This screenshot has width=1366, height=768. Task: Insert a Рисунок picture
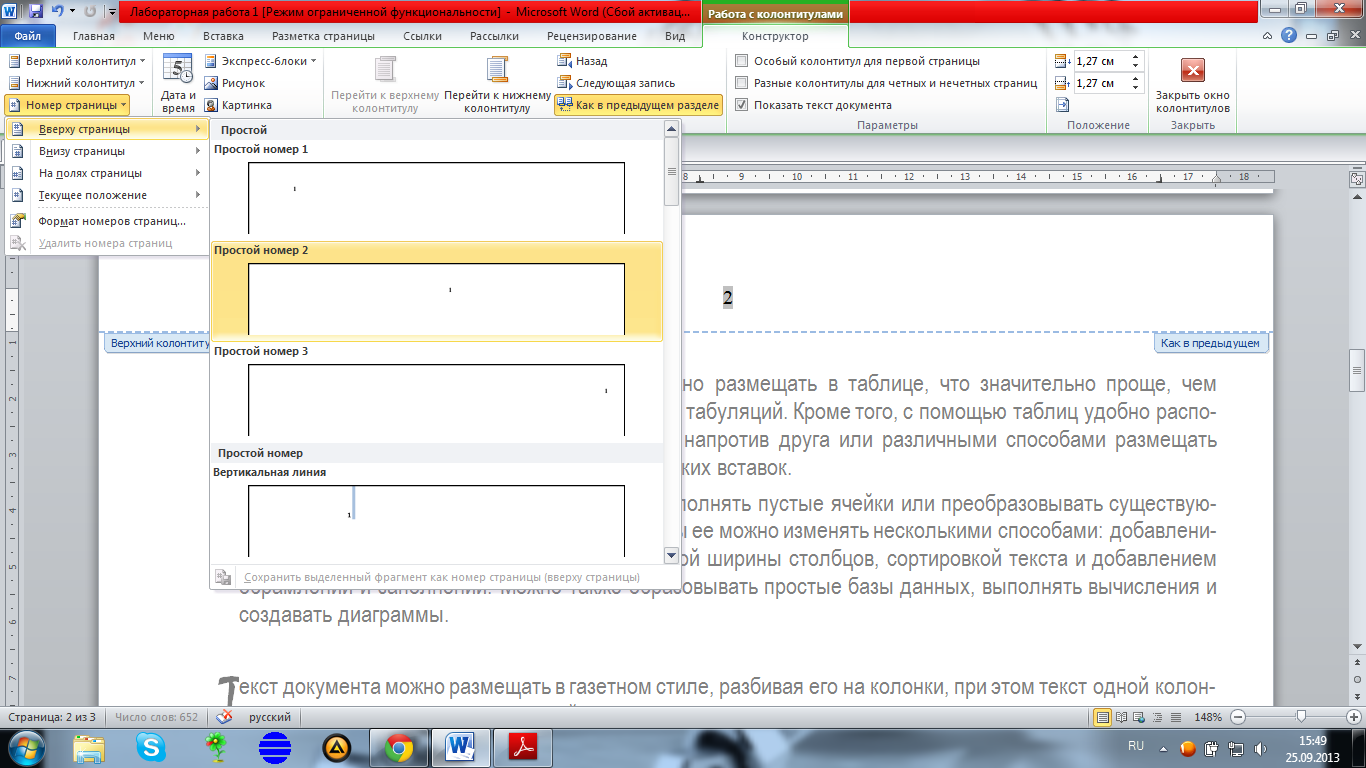pyautogui.click(x=235, y=83)
